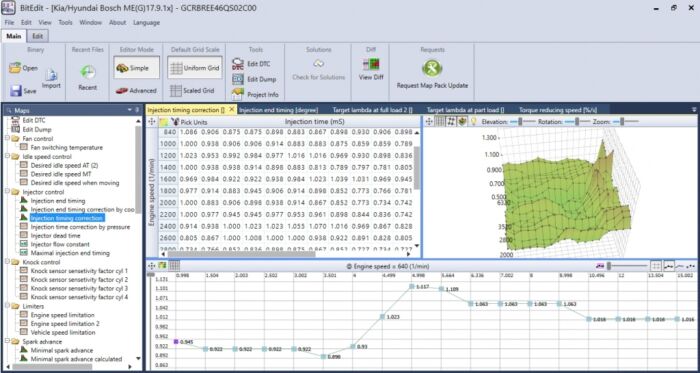The height and width of the screenshot is (373, 700).
Task: Close Injection timing correction tab
Action: tap(232, 109)
